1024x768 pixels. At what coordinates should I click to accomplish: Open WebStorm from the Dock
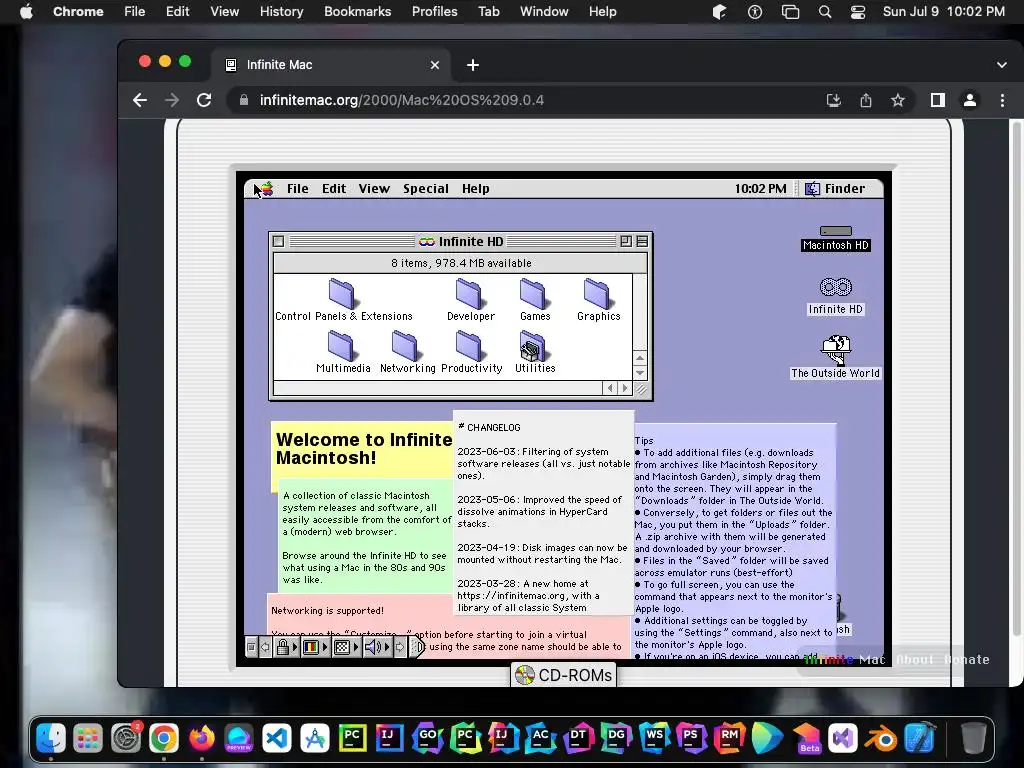(x=654, y=738)
